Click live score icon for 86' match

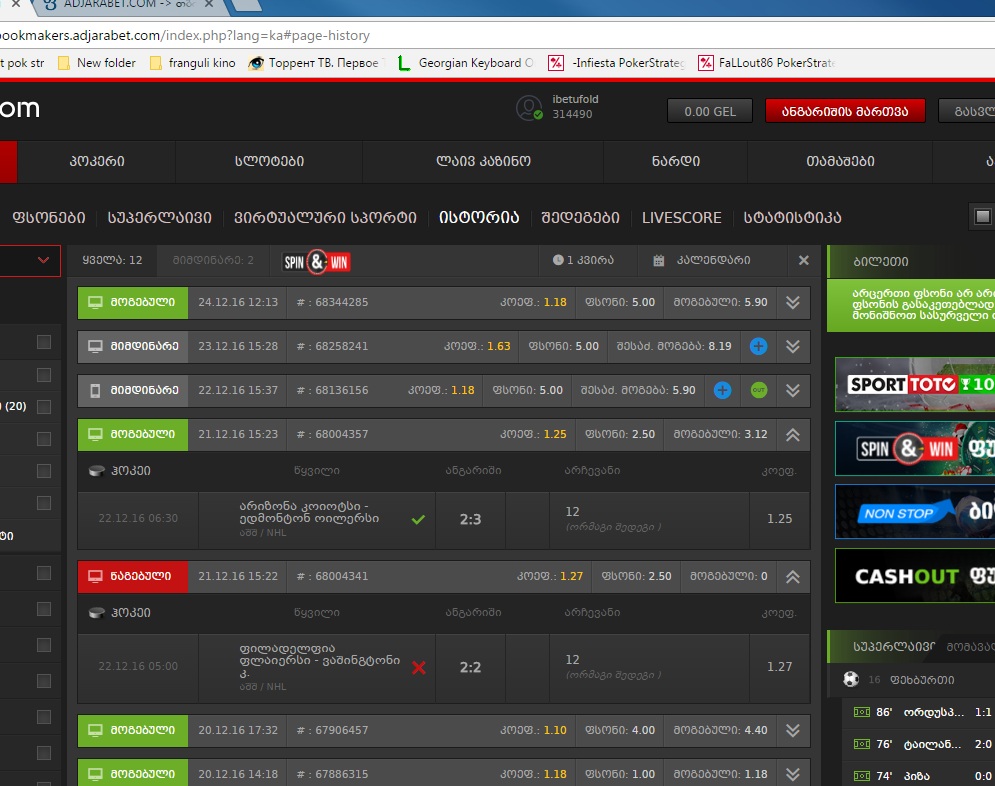pyautogui.click(x=862, y=712)
